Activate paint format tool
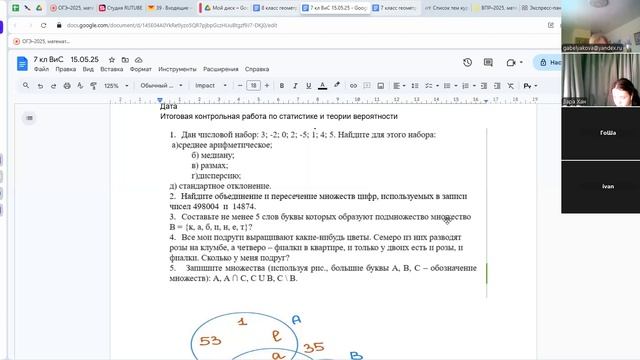 (x=93, y=86)
